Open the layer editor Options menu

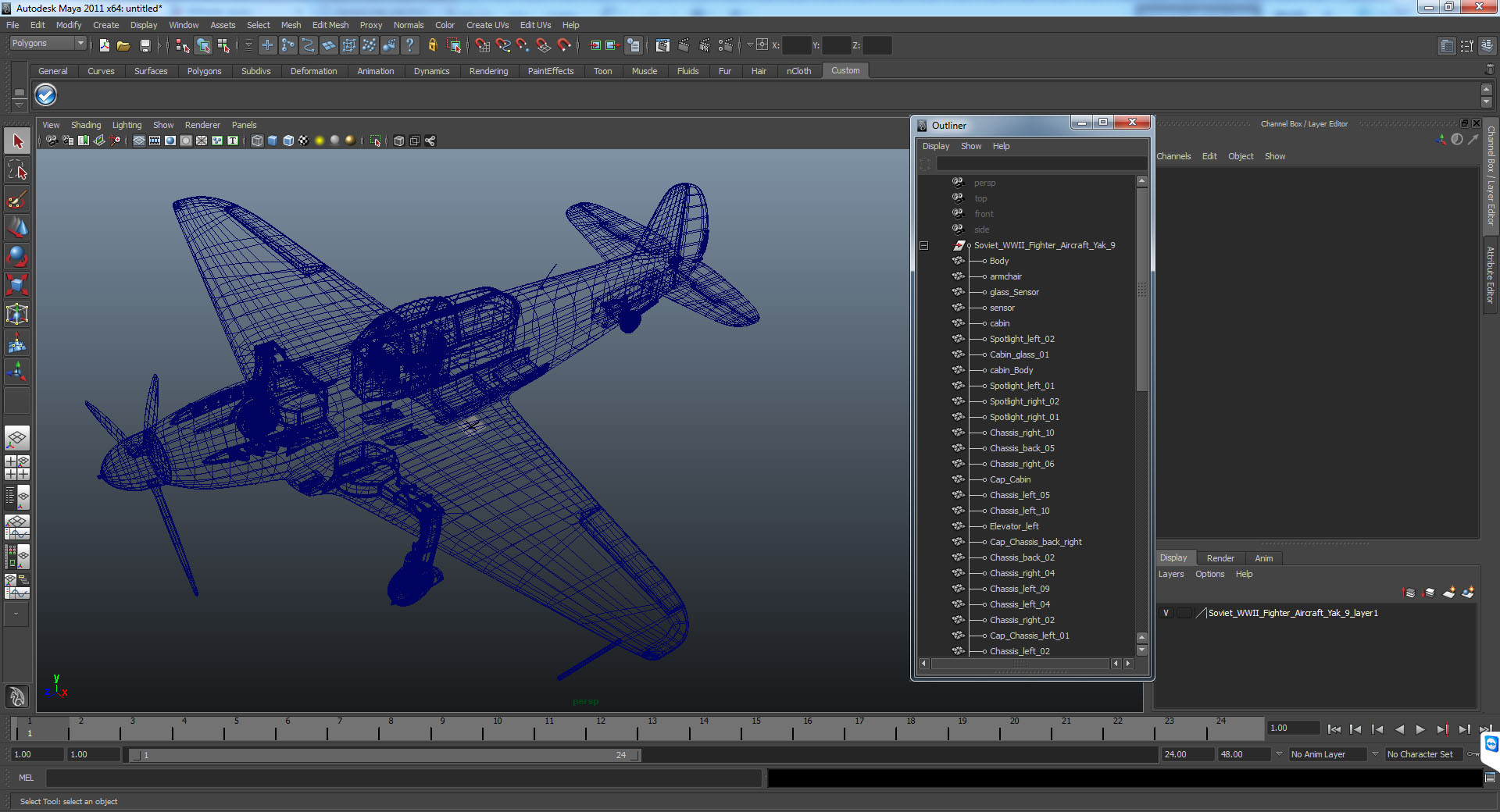coord(1209,574)
